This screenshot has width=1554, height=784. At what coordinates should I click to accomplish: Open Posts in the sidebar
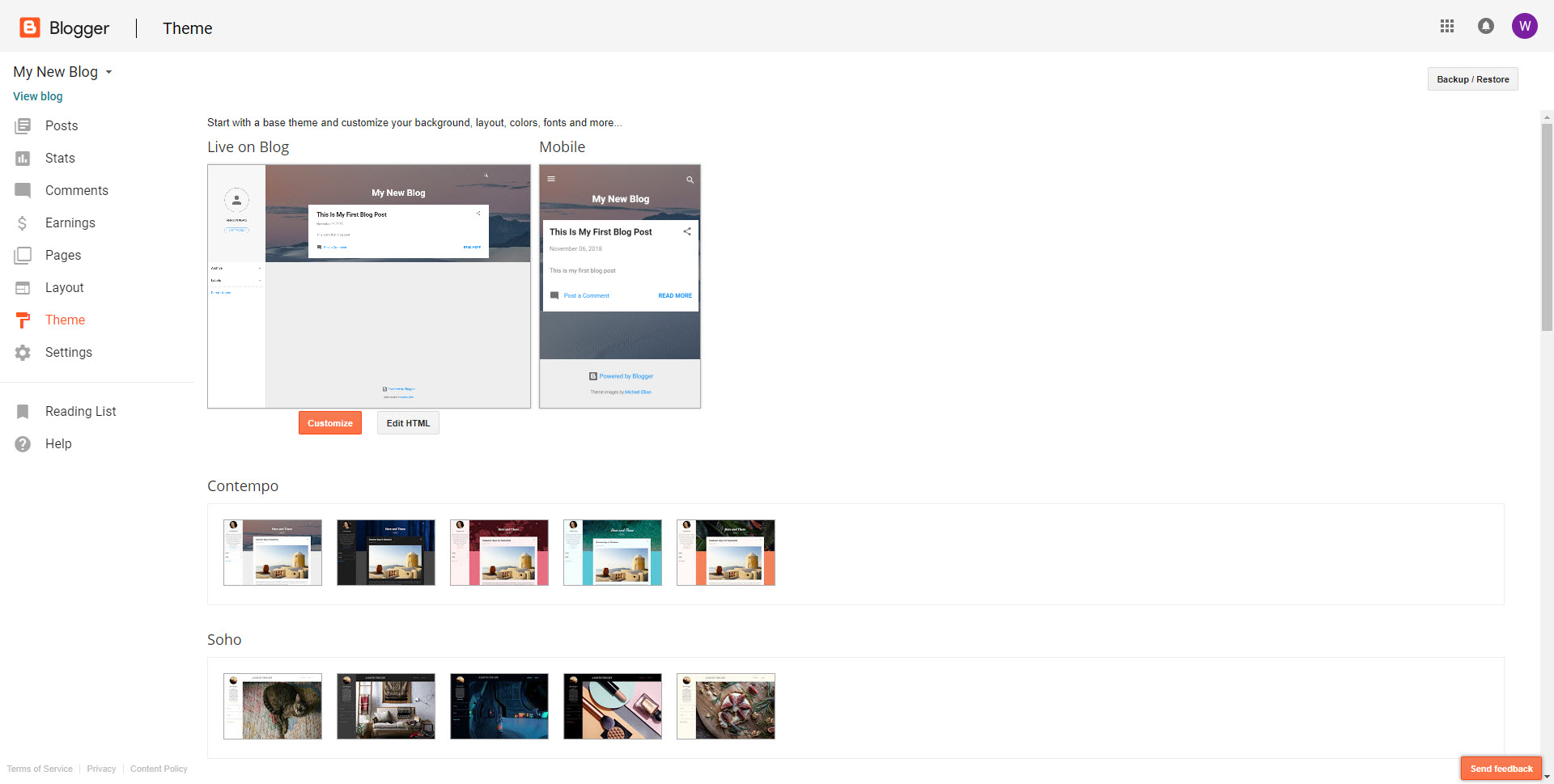coord(62,126)
